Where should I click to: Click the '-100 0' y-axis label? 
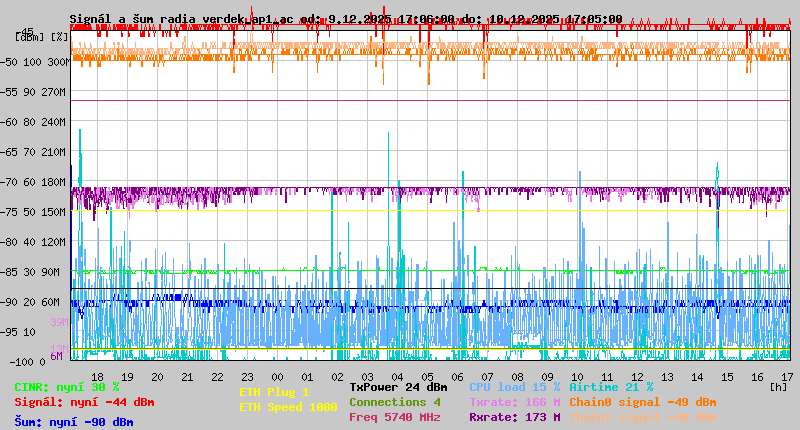[28, 362]
